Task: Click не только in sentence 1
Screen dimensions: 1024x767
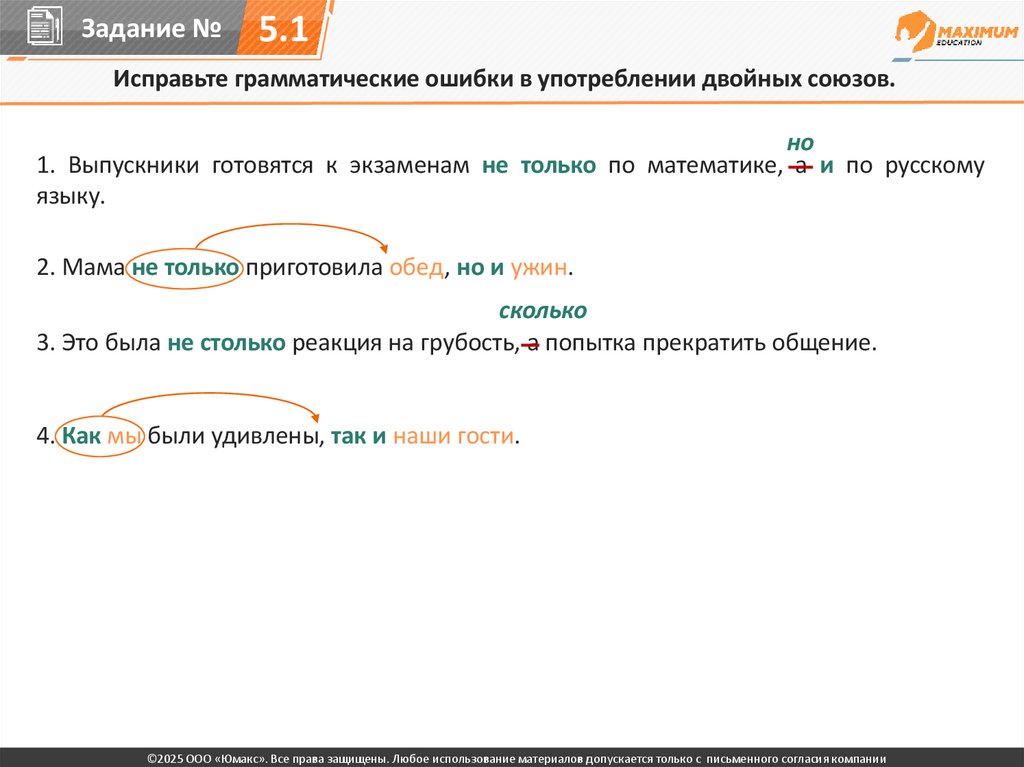Action: click(539, 165)
